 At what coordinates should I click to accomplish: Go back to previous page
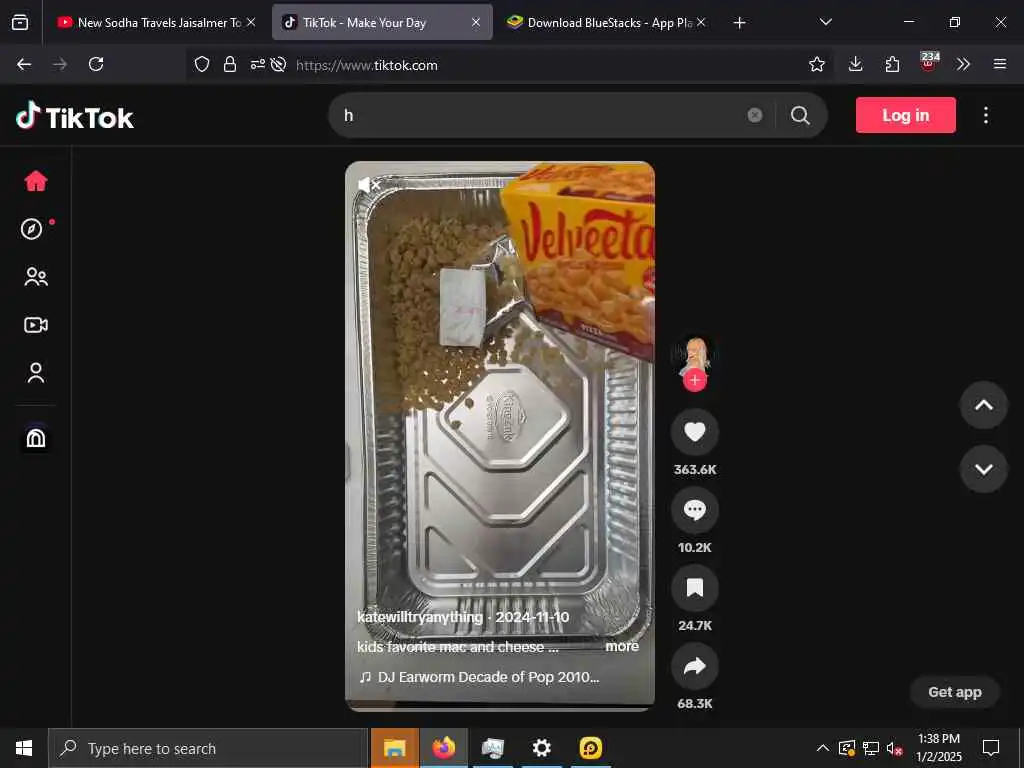24,64
